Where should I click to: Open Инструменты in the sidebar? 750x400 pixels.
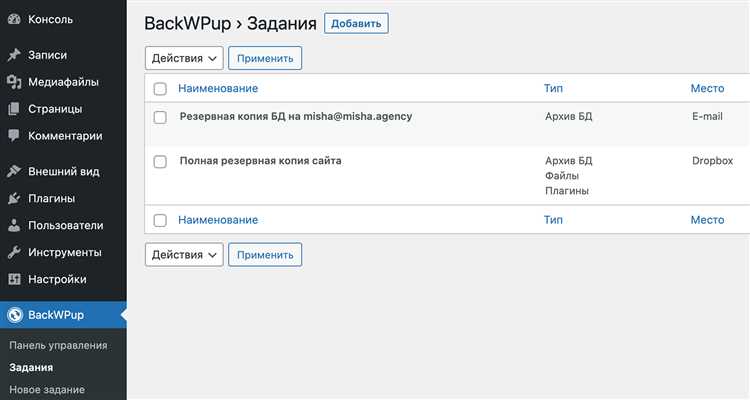tap(63, 252)
